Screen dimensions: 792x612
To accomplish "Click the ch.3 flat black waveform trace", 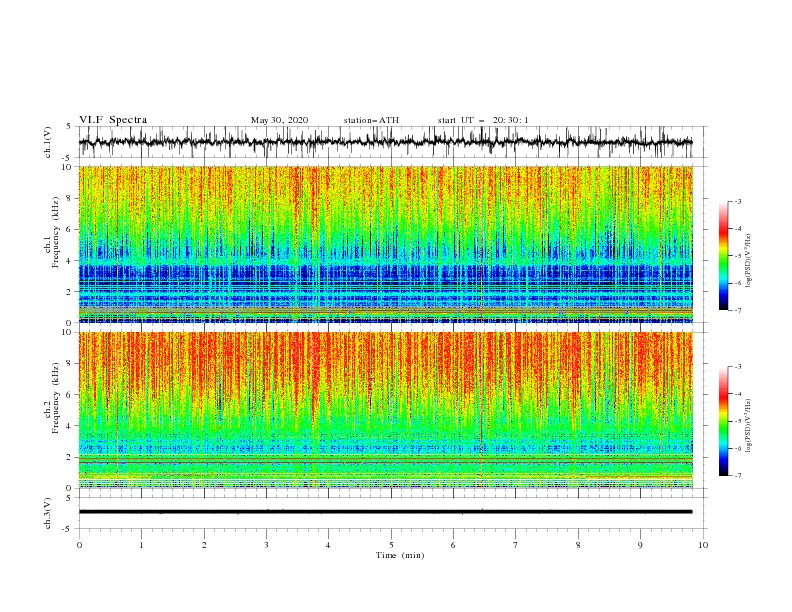I will pos(385,512).
